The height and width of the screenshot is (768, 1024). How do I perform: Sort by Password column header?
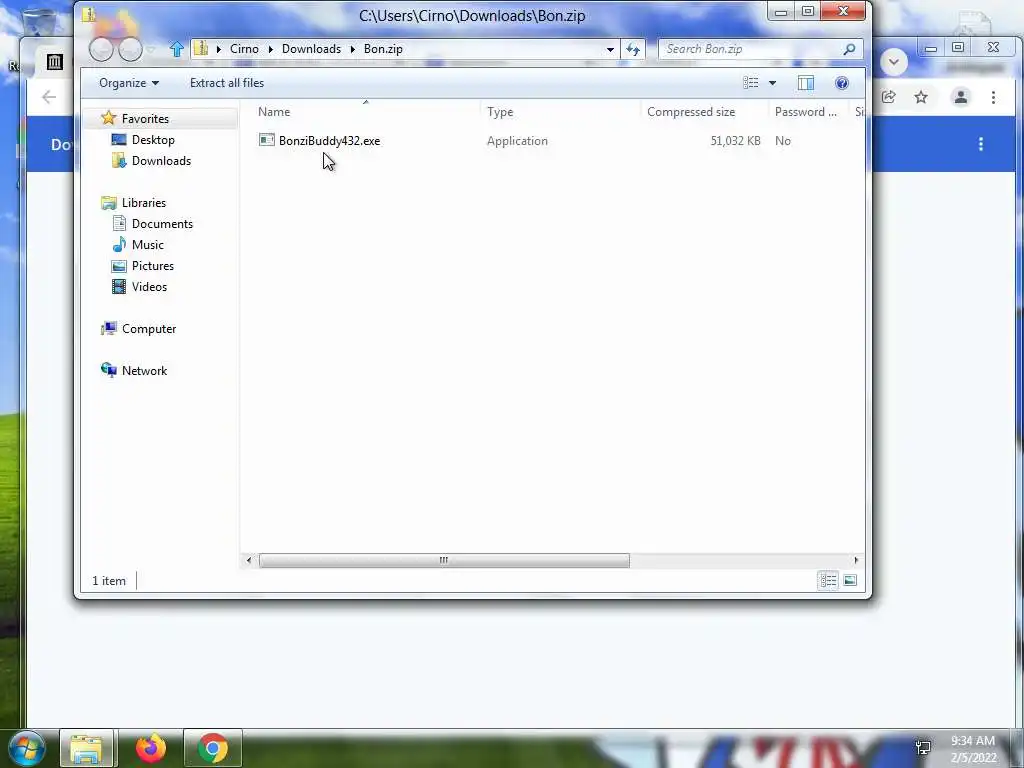[x=805, y=112]
